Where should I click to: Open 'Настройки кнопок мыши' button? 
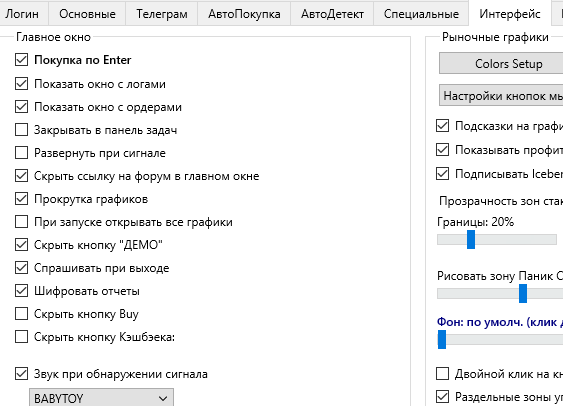point(501,95)
